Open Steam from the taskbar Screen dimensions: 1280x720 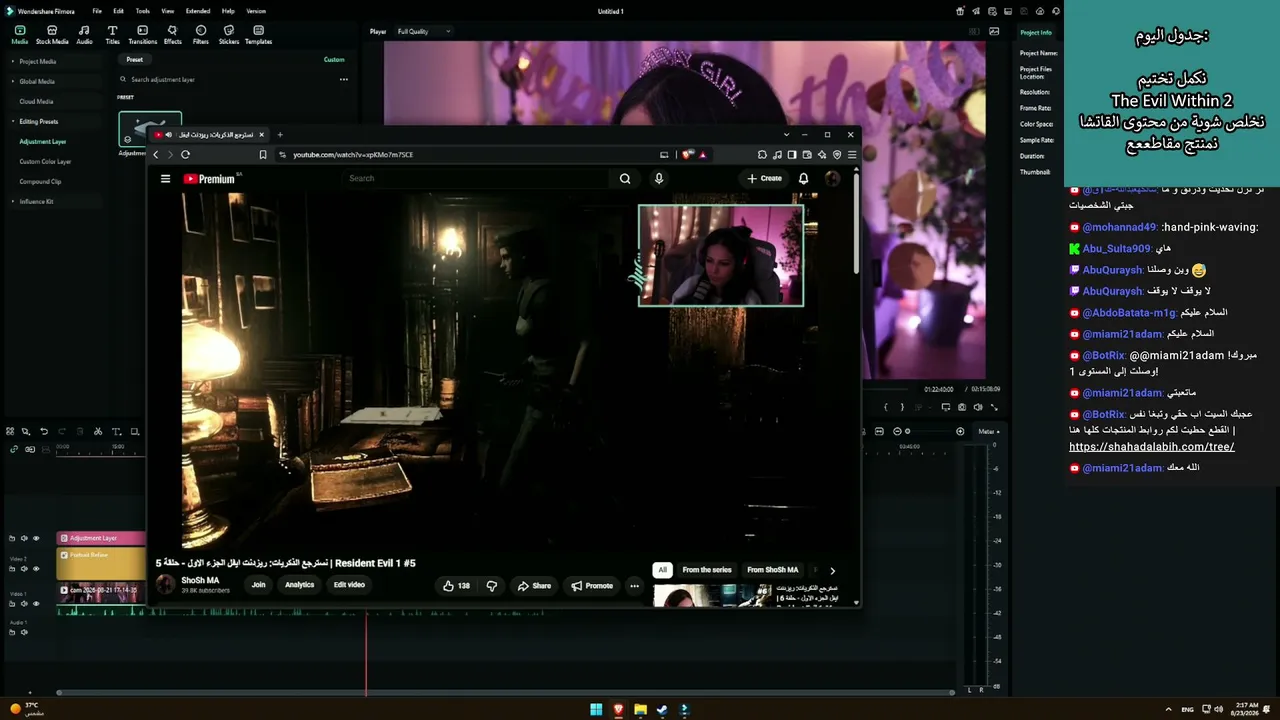(662, 710)
